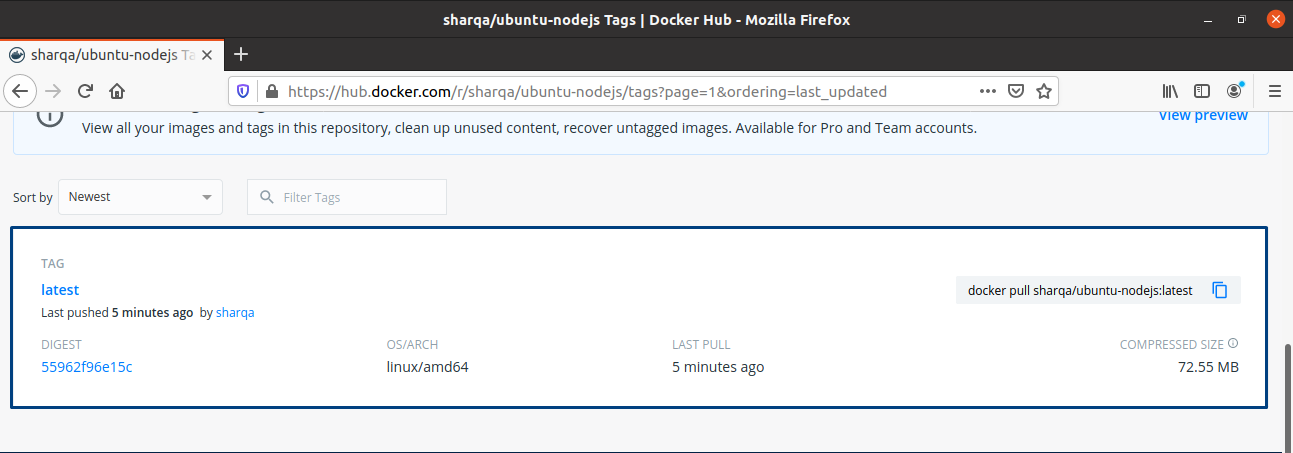Image resolution: width=1293 pixels, height=453 pixels.
Task: Show compressed size info tooltip icon
Action: point(1233,343)
